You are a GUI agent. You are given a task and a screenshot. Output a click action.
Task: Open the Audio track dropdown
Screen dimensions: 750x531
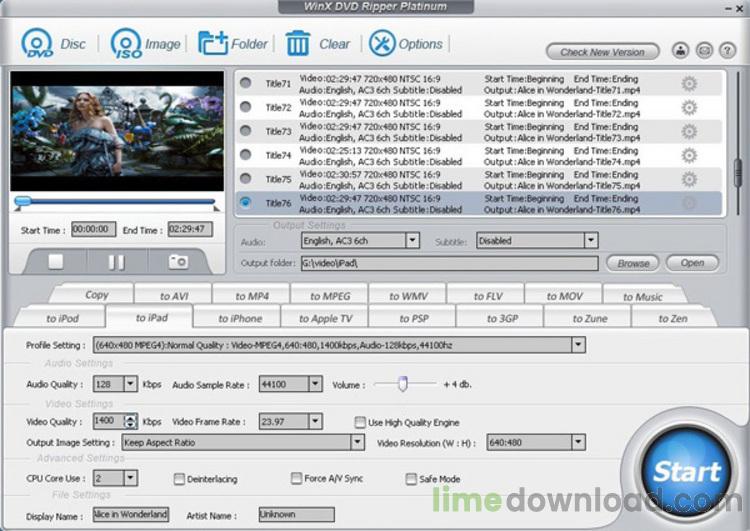[412, 240]
